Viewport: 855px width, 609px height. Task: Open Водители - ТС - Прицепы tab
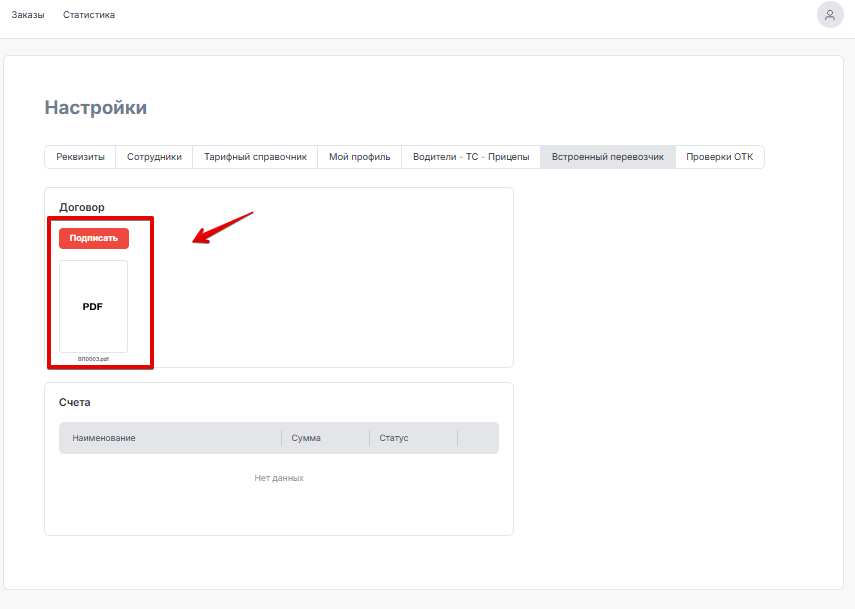471,157
